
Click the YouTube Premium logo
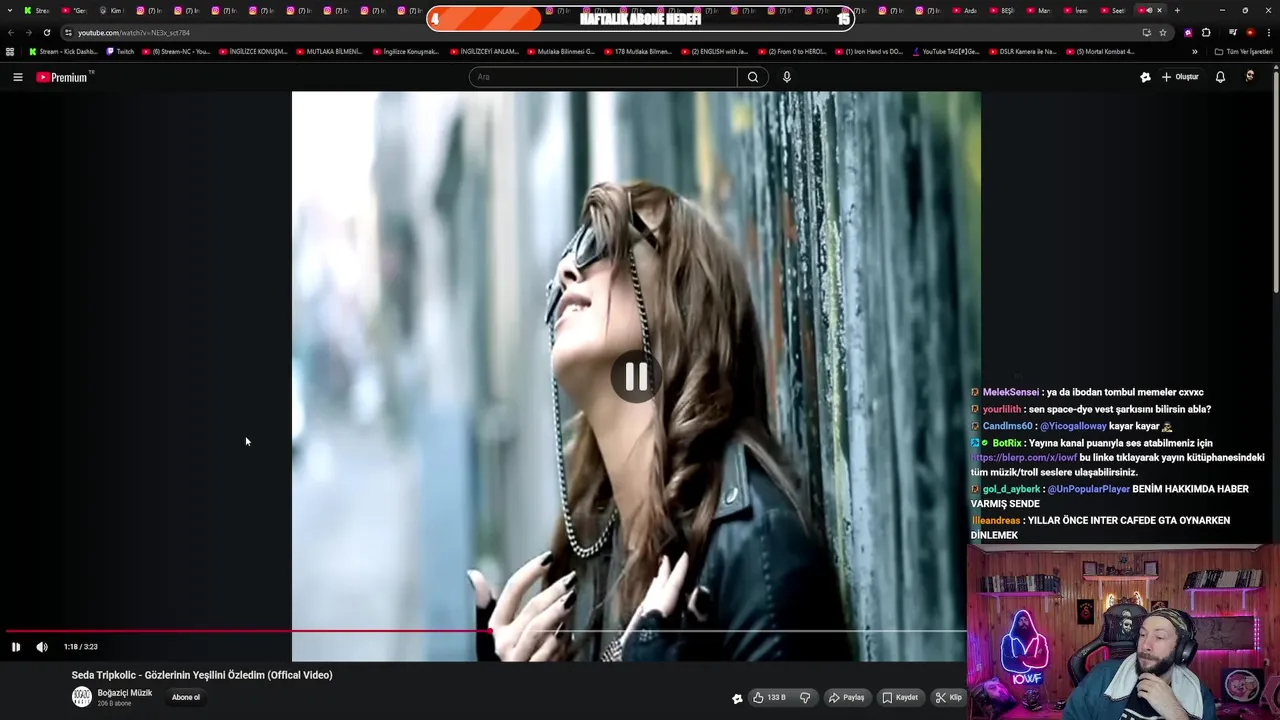click(x=65, y=77)
